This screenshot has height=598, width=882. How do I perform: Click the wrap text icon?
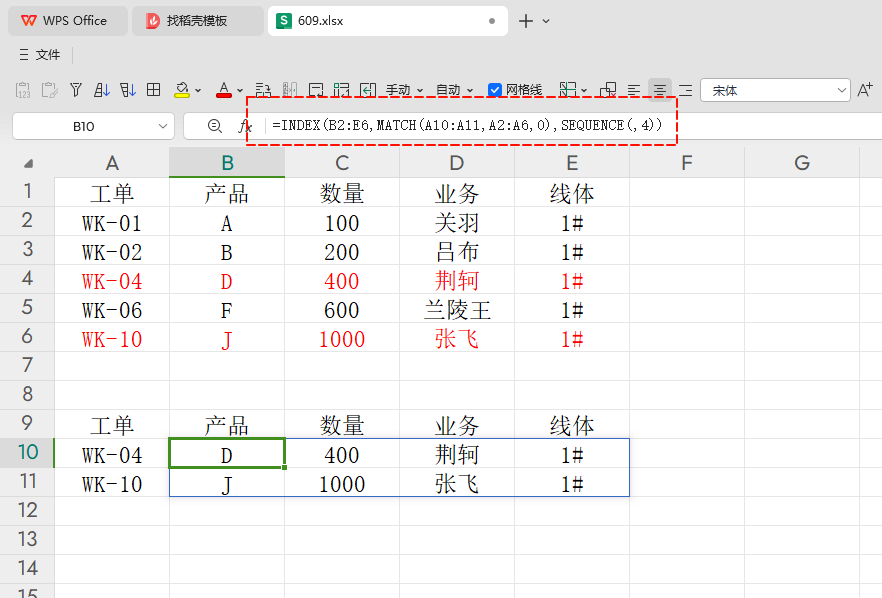coord(263,90)
